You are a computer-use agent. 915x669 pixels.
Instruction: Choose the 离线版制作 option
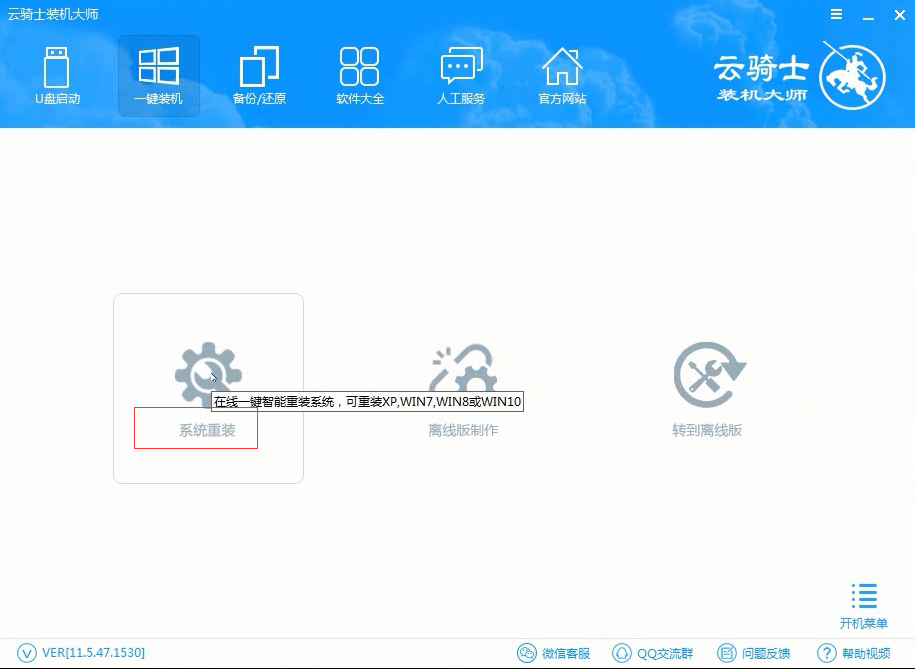pos(463,392)
